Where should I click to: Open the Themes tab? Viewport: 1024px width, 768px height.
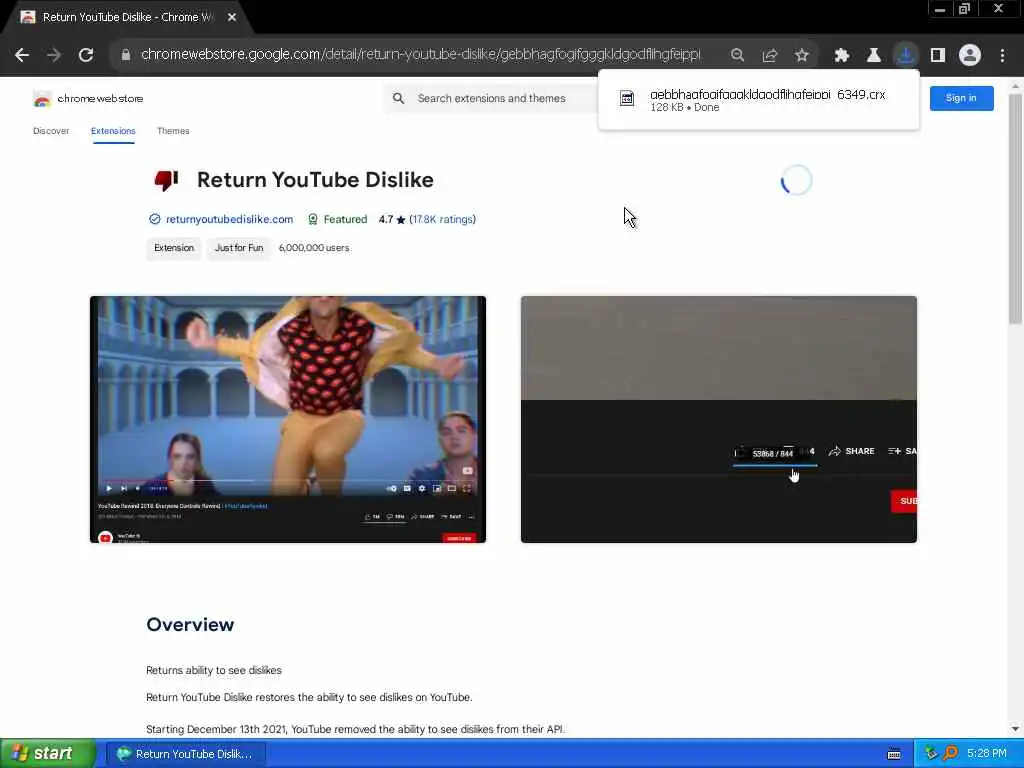click(x=173, y=131)
